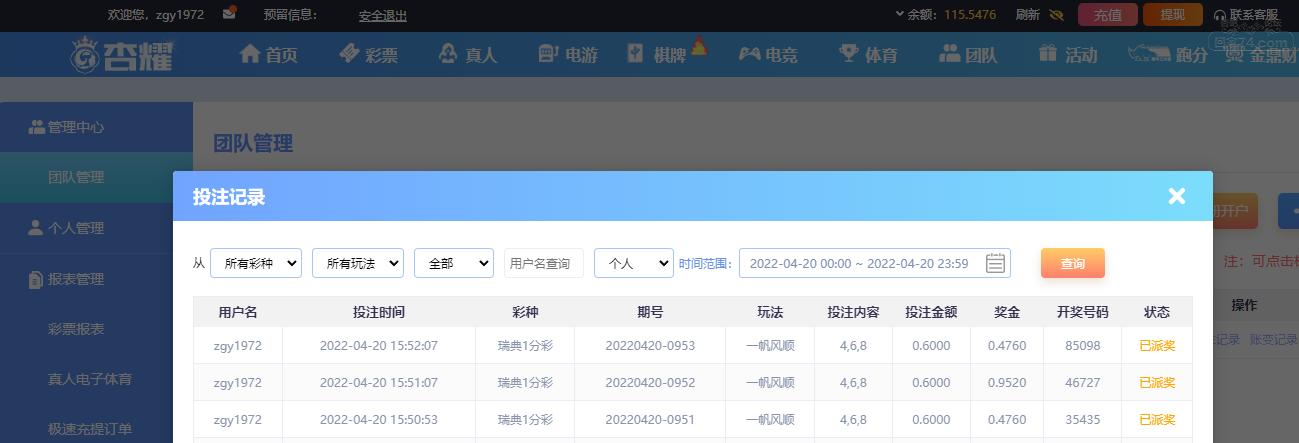Open the 个人 scope dropdown

pyautogui.click(x=634, y=263)
